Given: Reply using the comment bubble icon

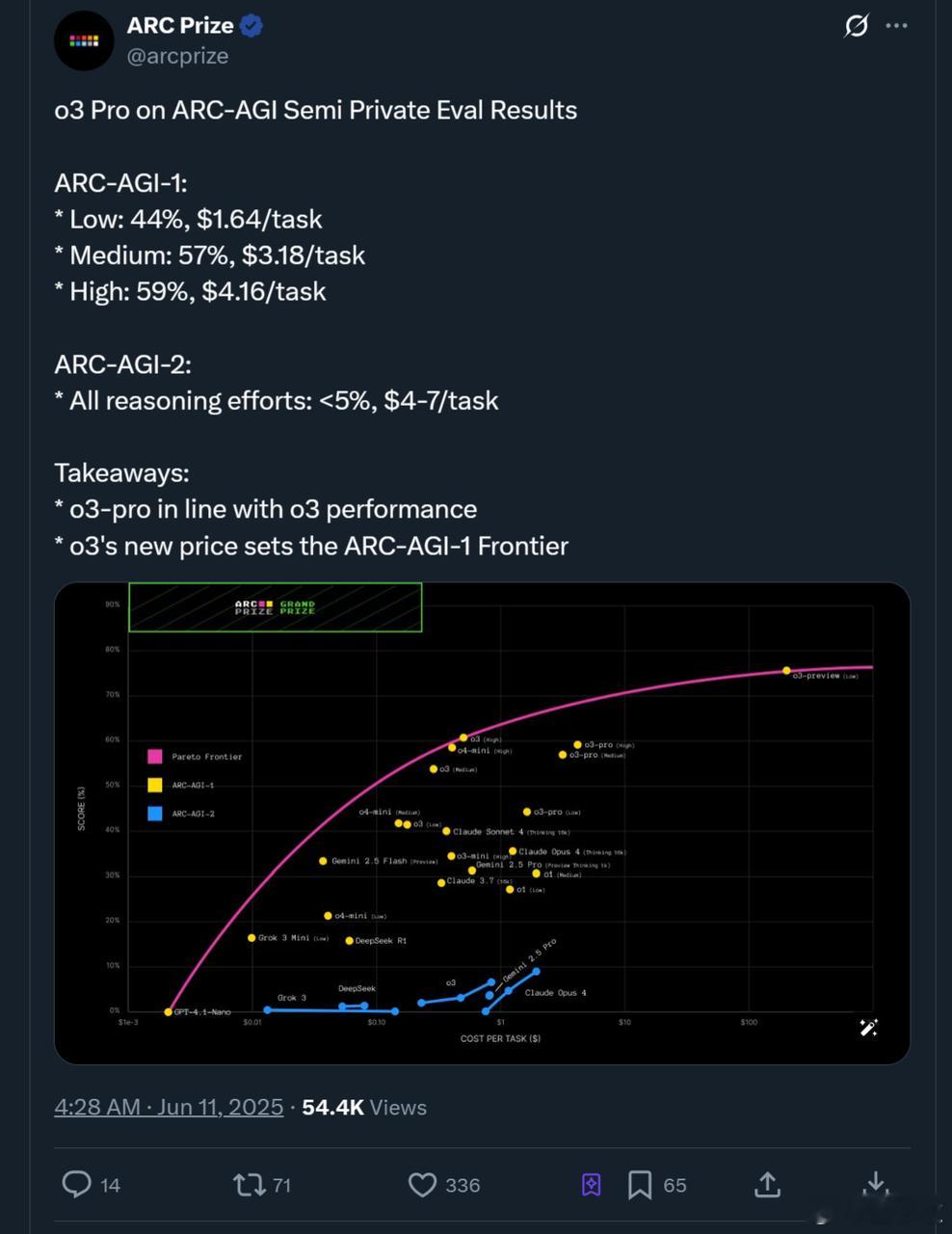Looking at the screenshot, I should coord(76,1184).
